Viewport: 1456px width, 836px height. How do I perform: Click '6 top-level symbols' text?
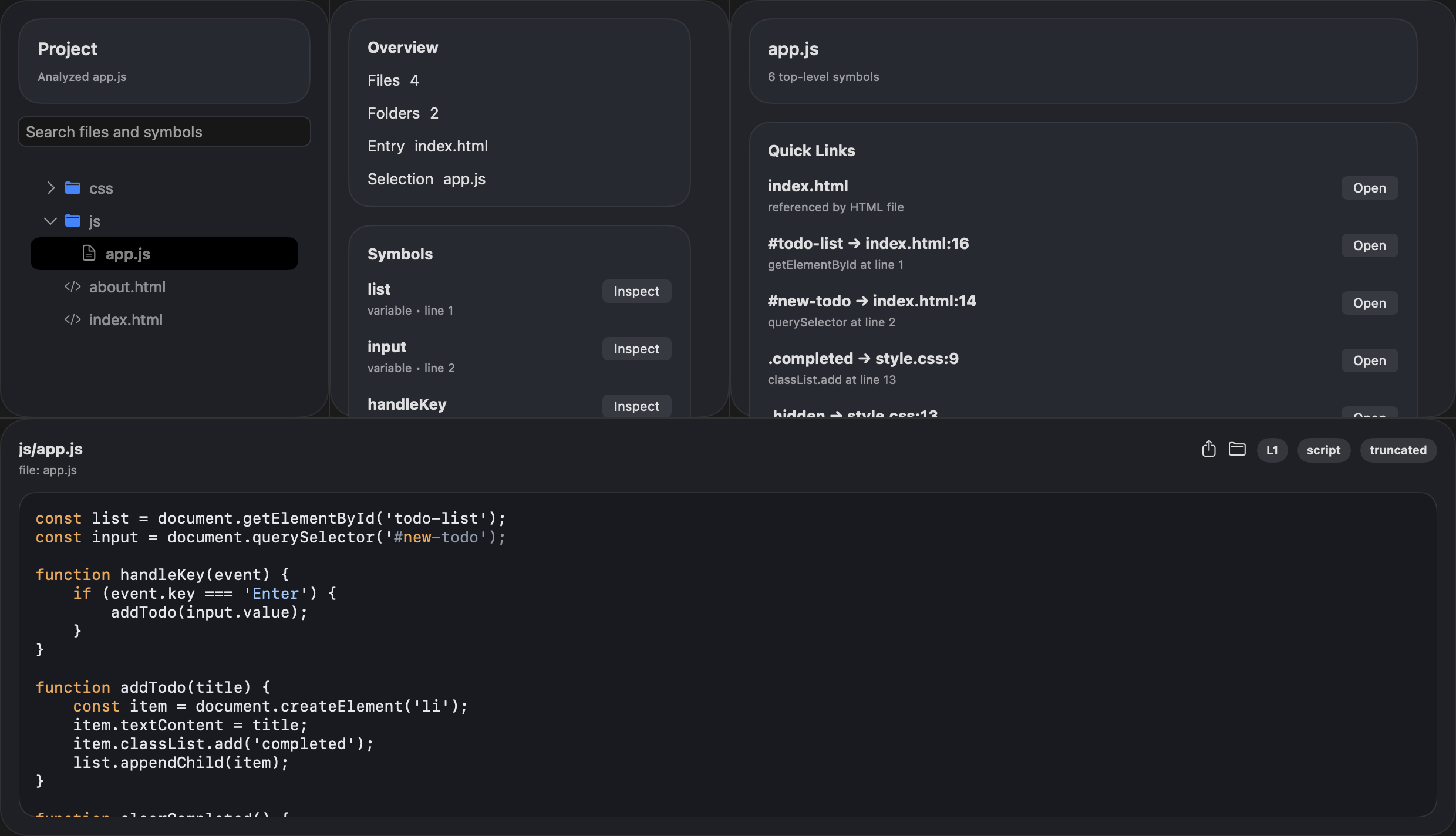[823, 77]
